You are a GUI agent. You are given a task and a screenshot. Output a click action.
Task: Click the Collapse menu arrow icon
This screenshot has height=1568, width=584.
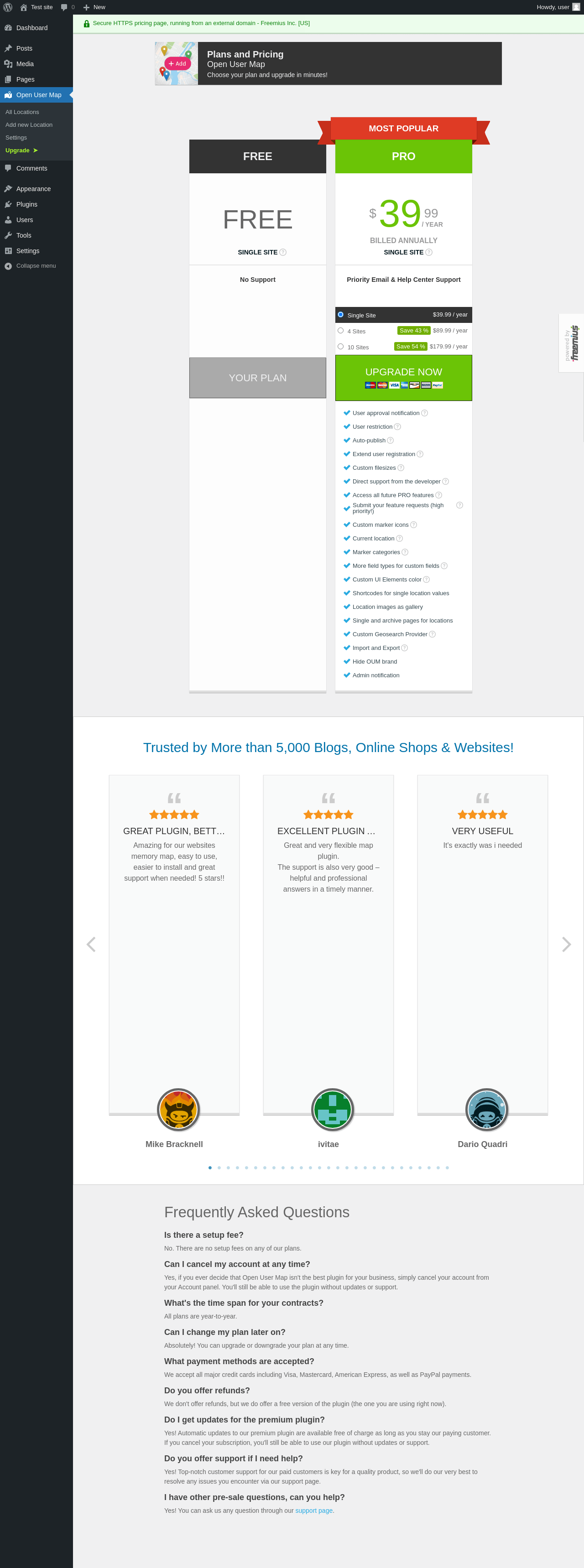pos(8,266)
